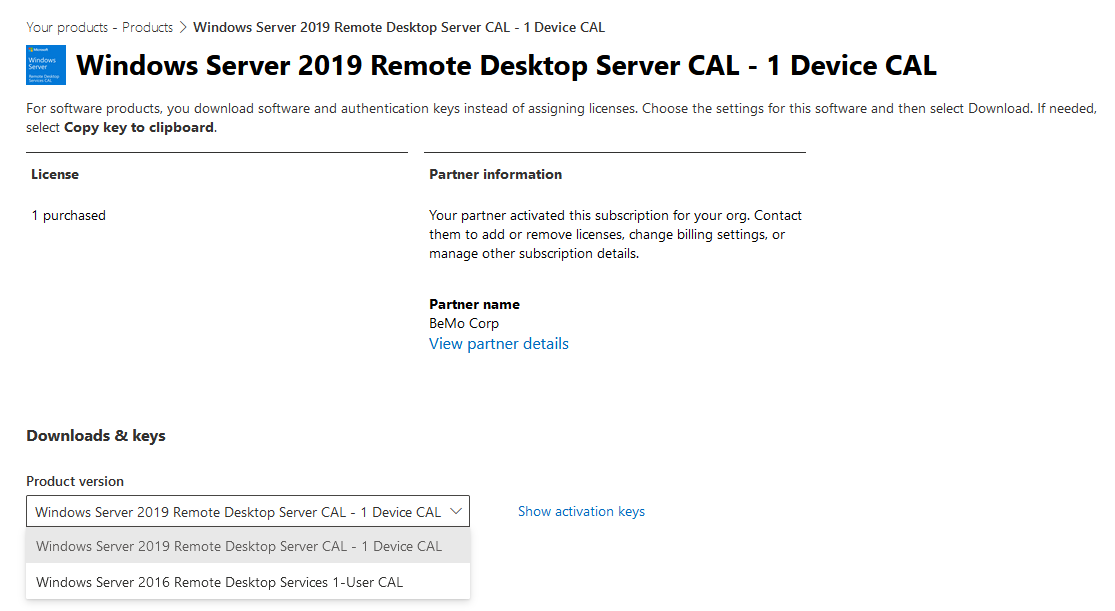
Task: Go back to Your products - Products breadcrumb
Action: coord(100,27)
